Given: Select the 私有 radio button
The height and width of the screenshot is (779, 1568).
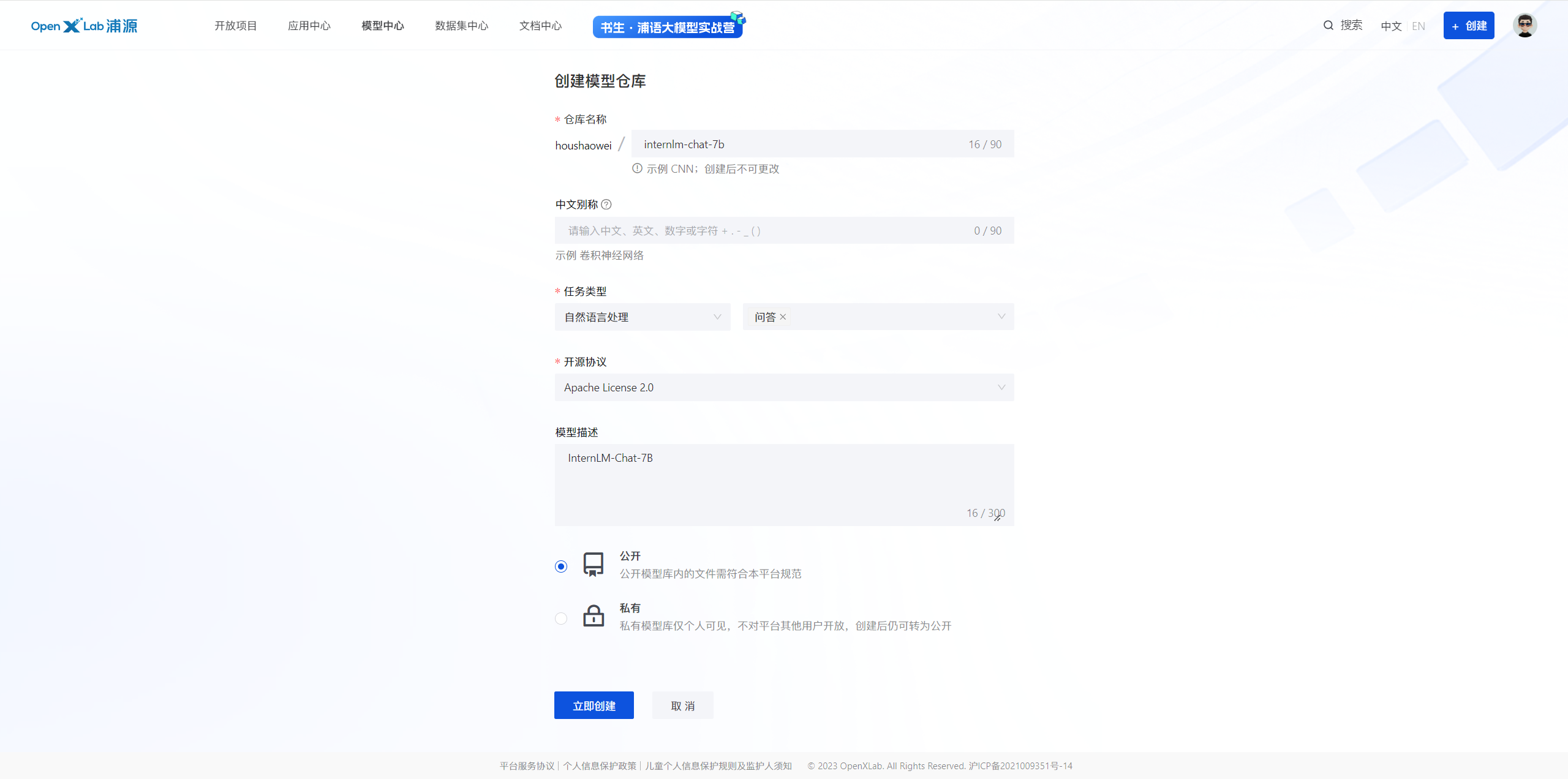Looking at the screenshot, I should pos(561,619).
